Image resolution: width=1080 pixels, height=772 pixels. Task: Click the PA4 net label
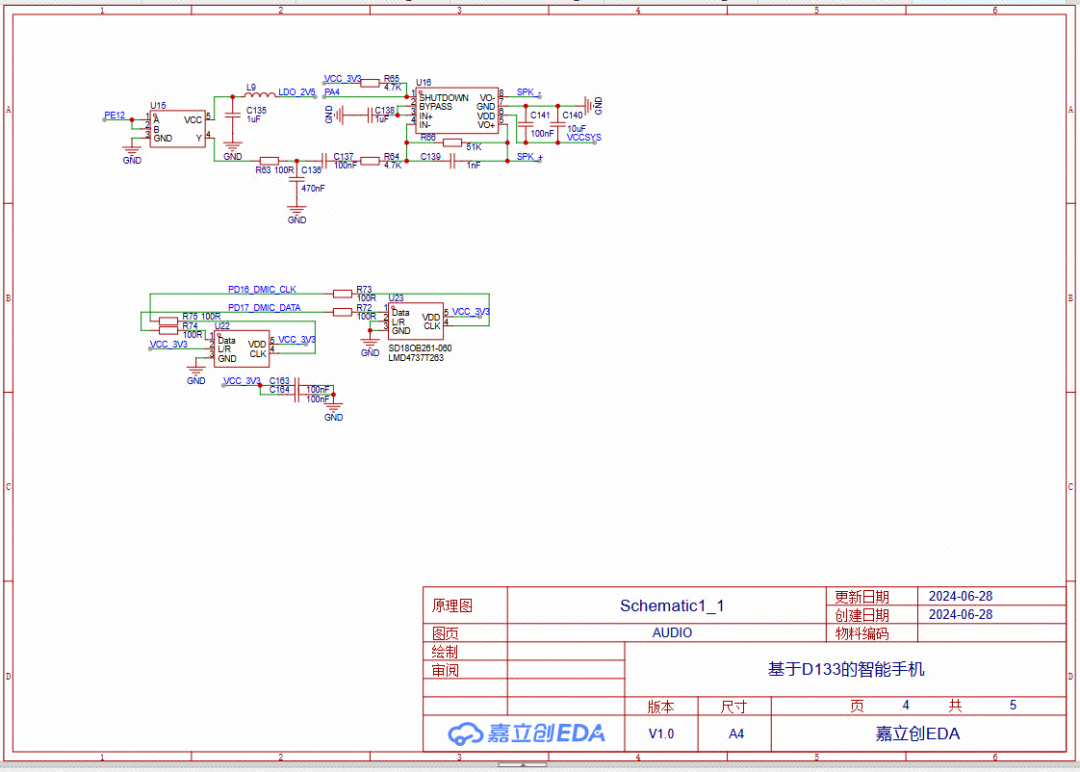[x=332, y=92]
